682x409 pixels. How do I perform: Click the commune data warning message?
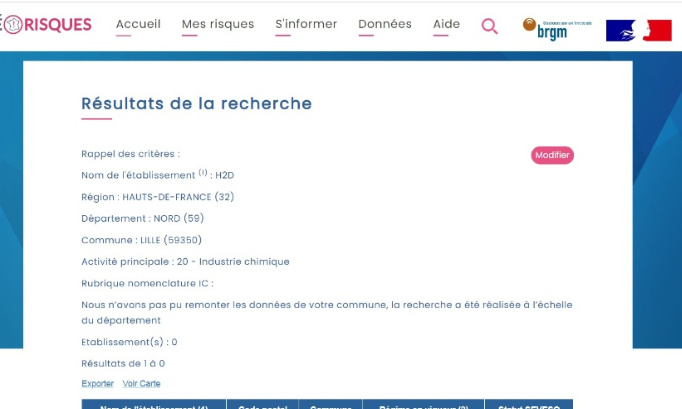327,312
